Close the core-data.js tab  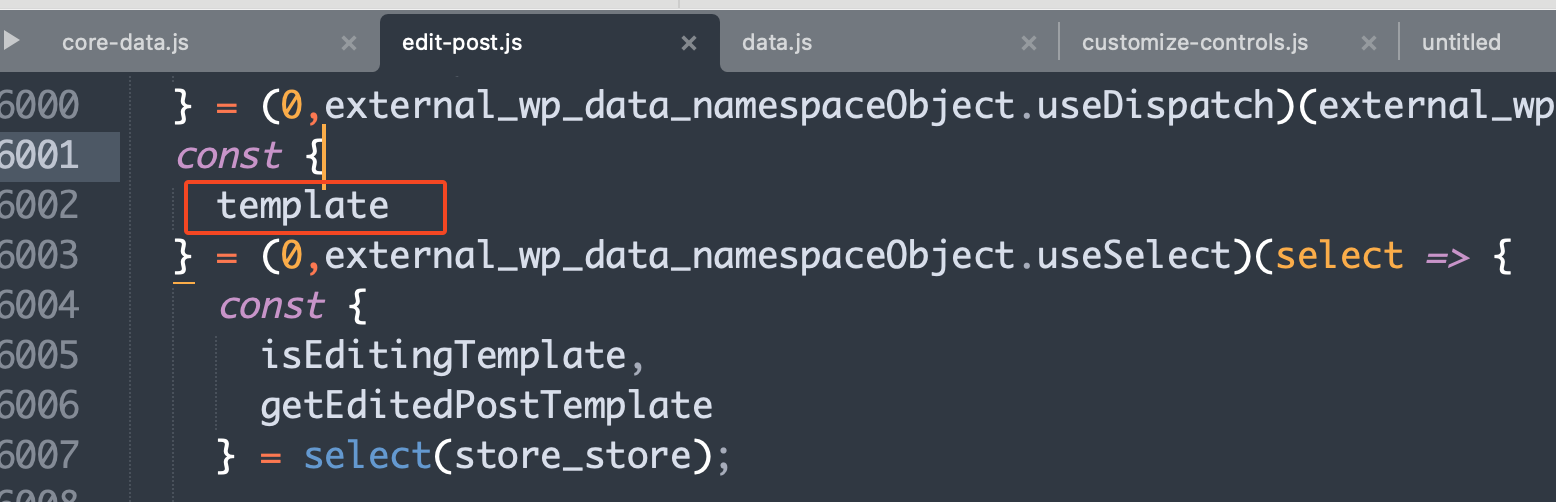[349, 43]
